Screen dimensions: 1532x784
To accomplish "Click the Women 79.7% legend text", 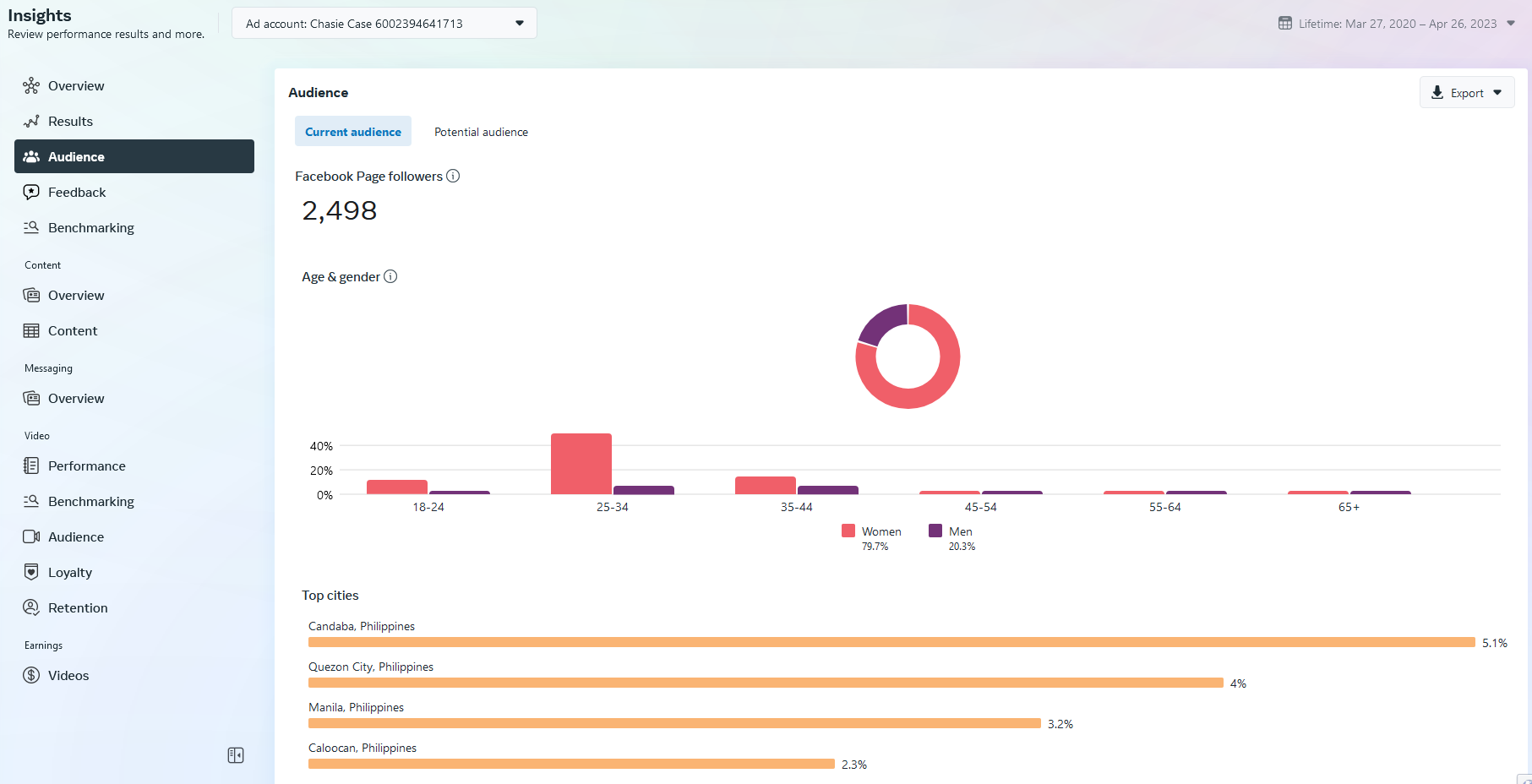I will point(881,538).
